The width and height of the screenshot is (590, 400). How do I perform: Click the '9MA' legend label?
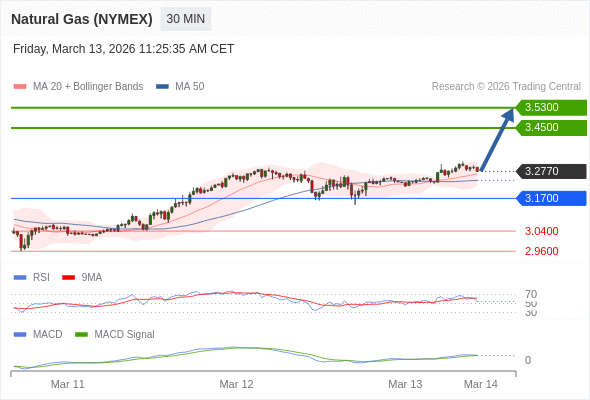click(92, 278)
